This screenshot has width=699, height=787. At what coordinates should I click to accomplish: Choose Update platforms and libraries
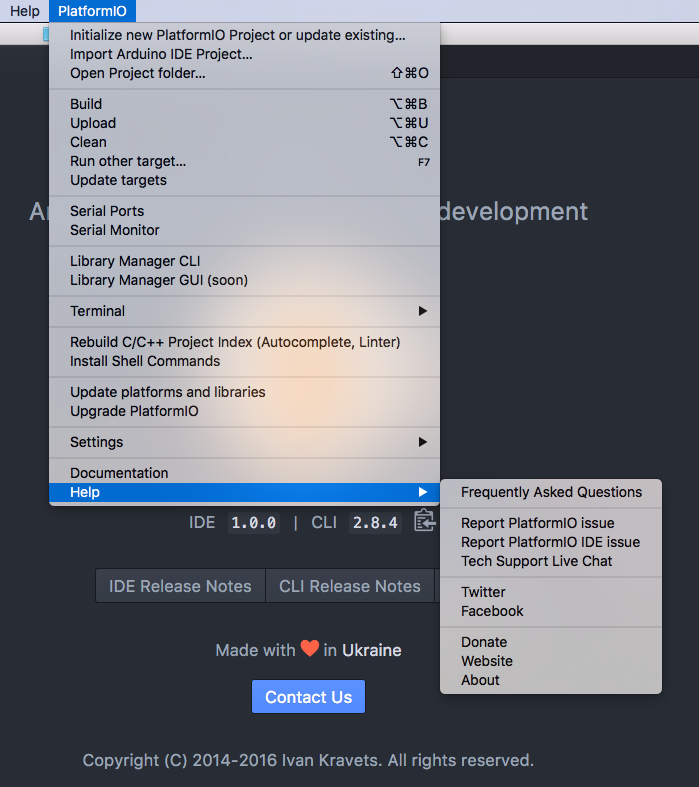(244, 392)
